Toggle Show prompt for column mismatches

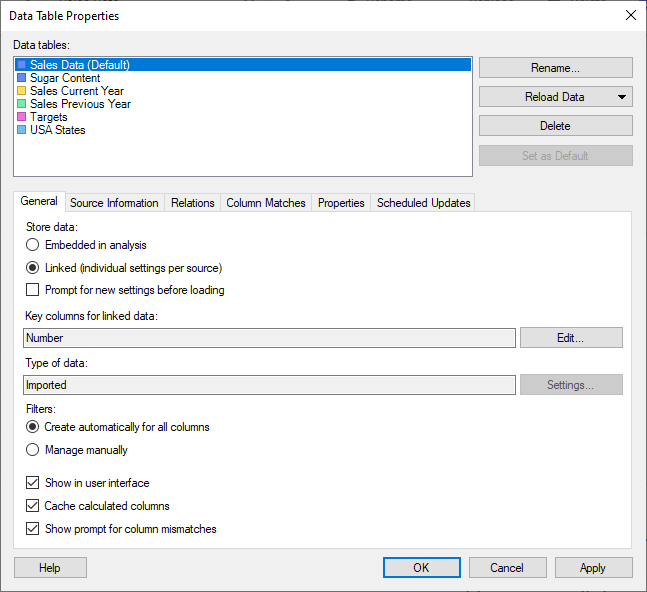(33, 528)
